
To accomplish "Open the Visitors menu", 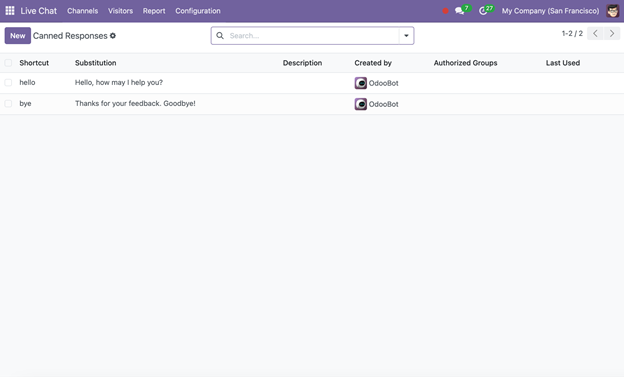I will [x=120, y=11].
